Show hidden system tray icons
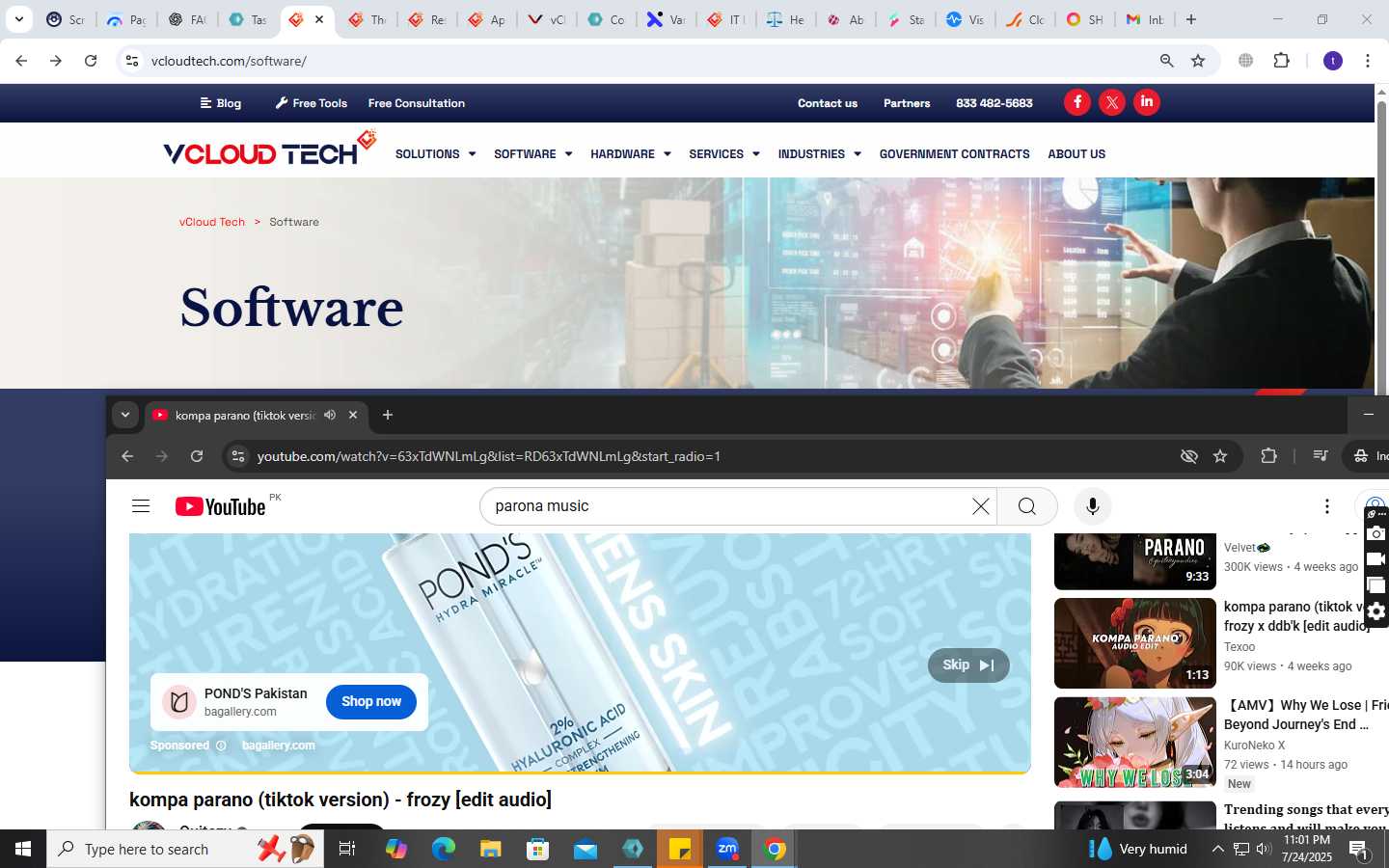Screen dimensions: 1389x868 [x=1217, y=849]
